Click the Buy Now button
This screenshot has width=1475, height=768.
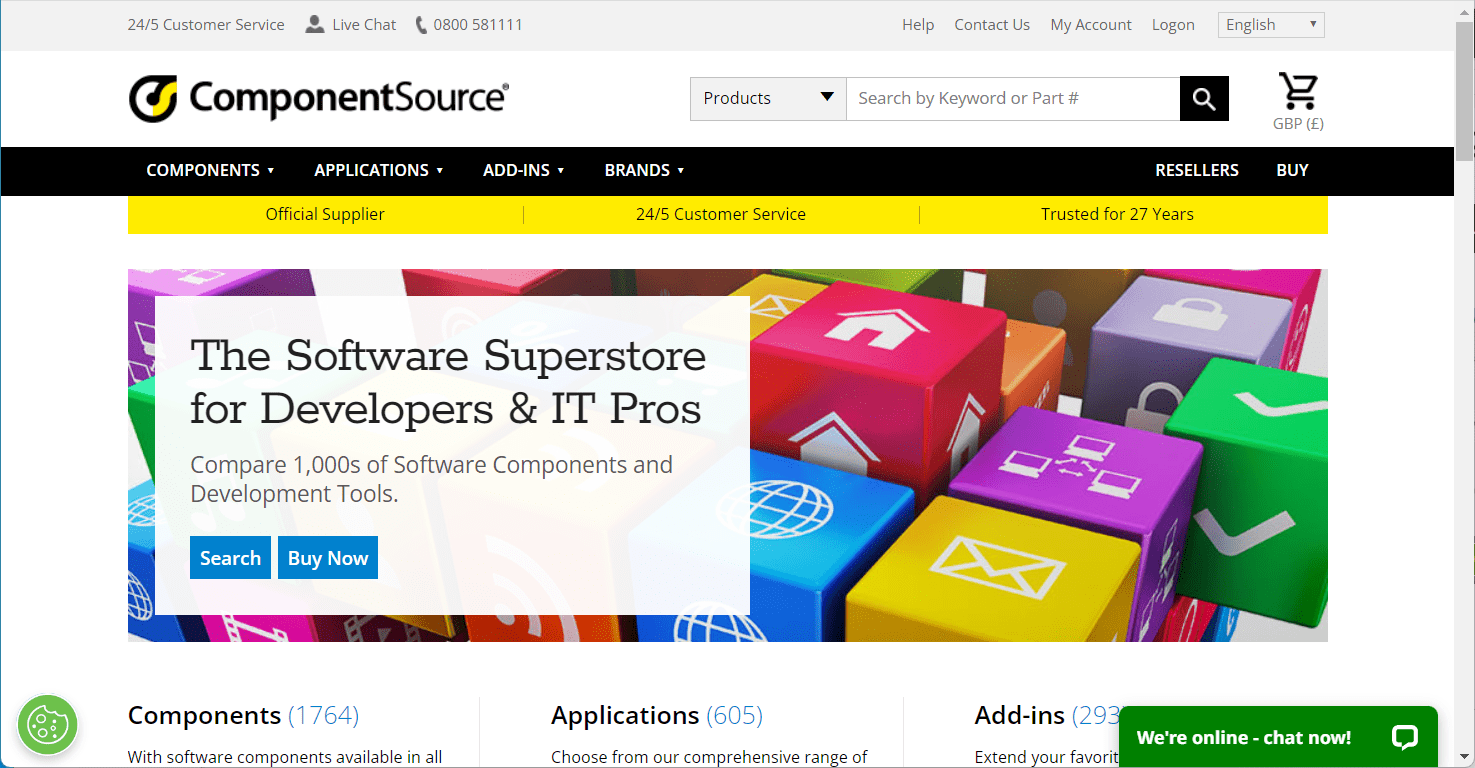point(327,557)
